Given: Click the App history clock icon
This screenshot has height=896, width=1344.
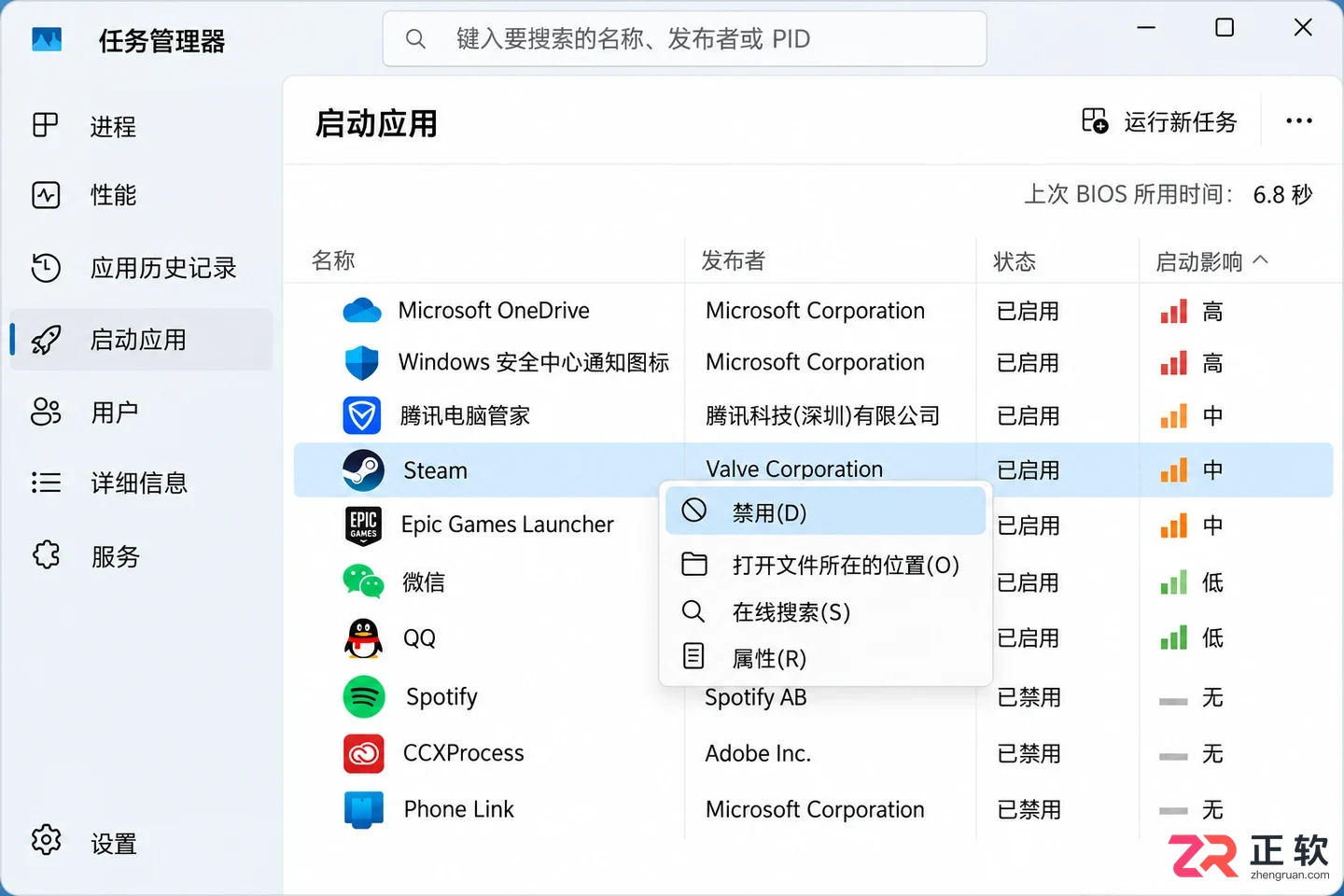Looking at the screenshot, I should click(46, 268).
